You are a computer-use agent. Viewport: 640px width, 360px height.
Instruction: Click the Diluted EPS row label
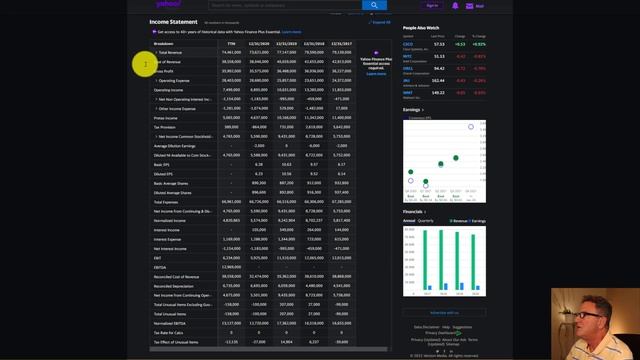tap(163, 174)
